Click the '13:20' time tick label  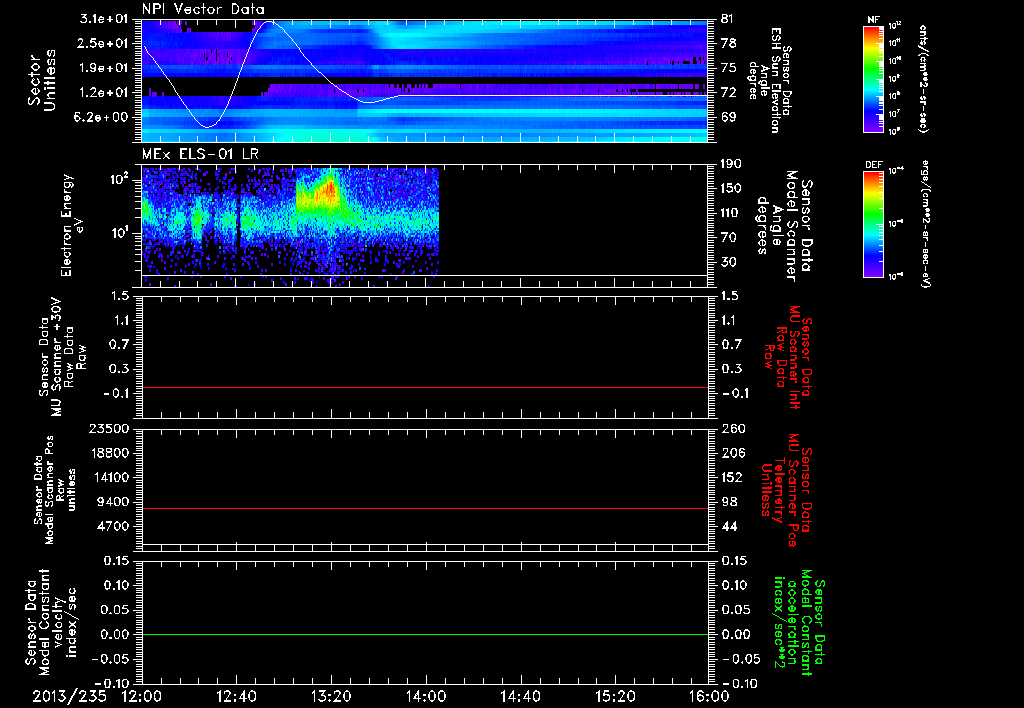click(x=331, y=696)
